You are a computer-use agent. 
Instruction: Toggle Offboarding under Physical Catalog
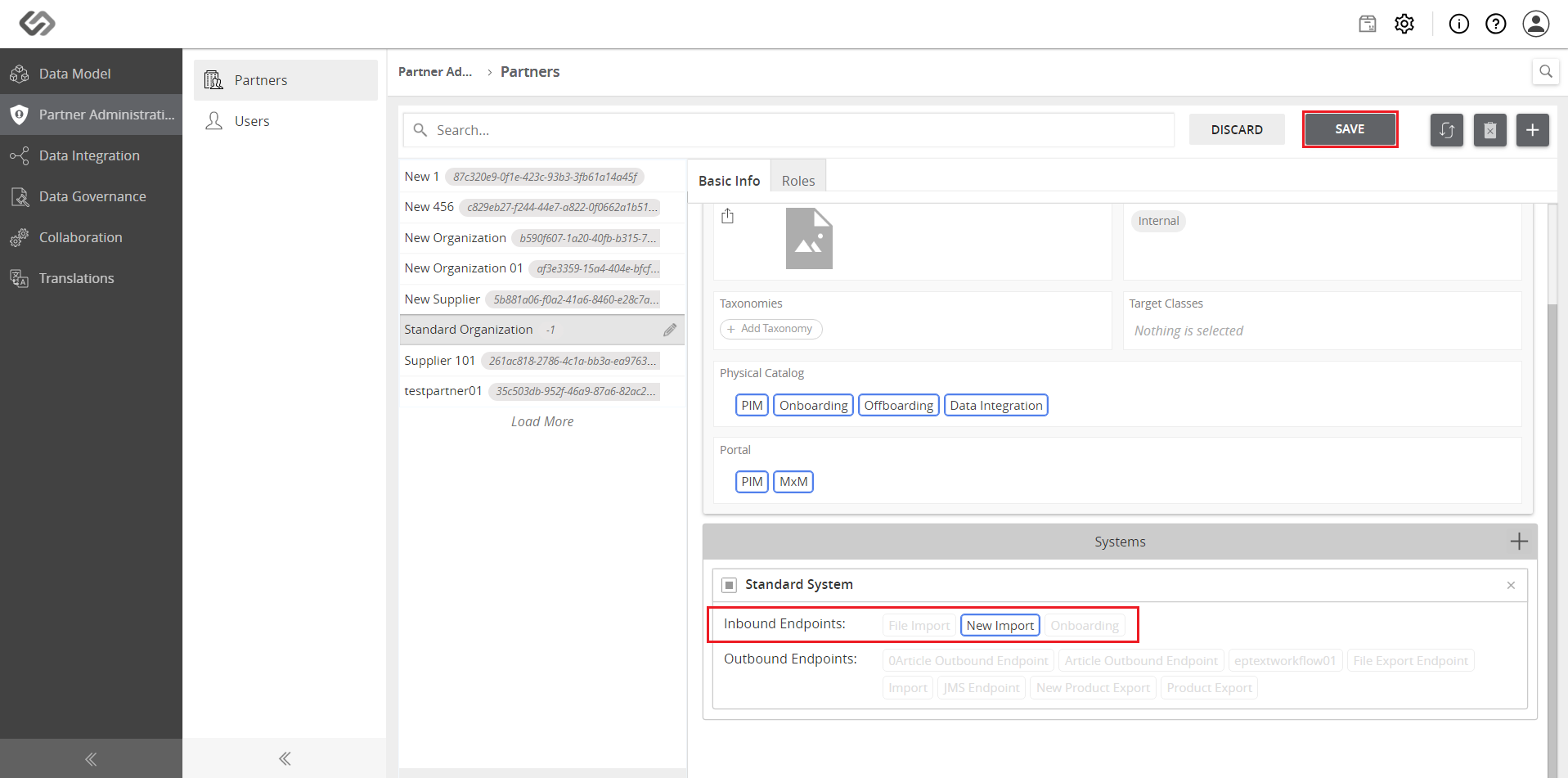coord(898,406)
